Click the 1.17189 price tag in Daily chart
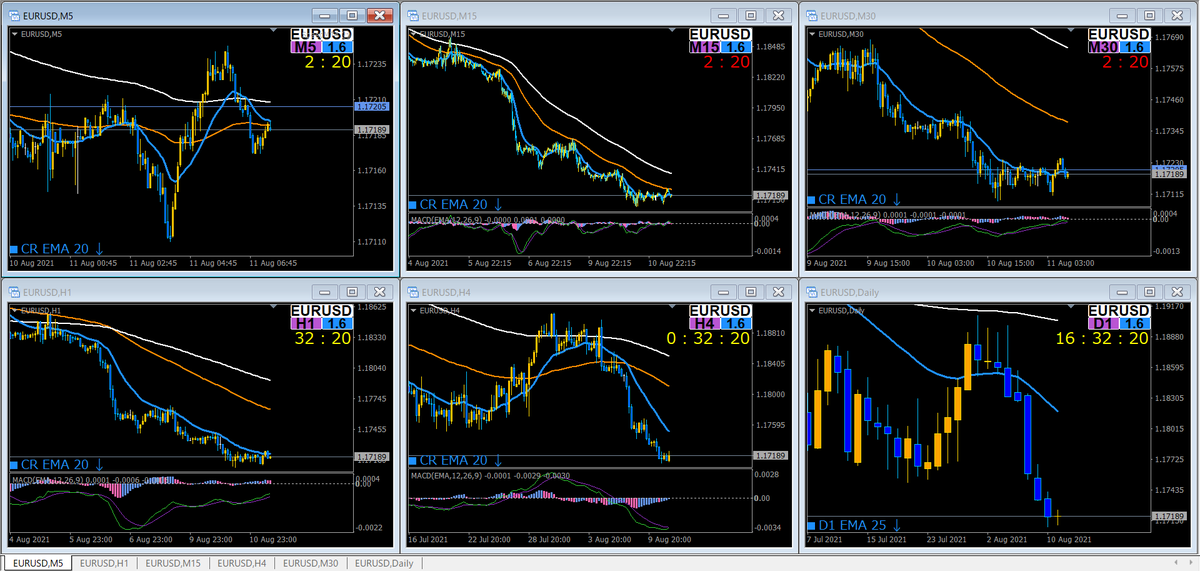The height and width of the screenshot is (571, 1200). [1169, 517]
